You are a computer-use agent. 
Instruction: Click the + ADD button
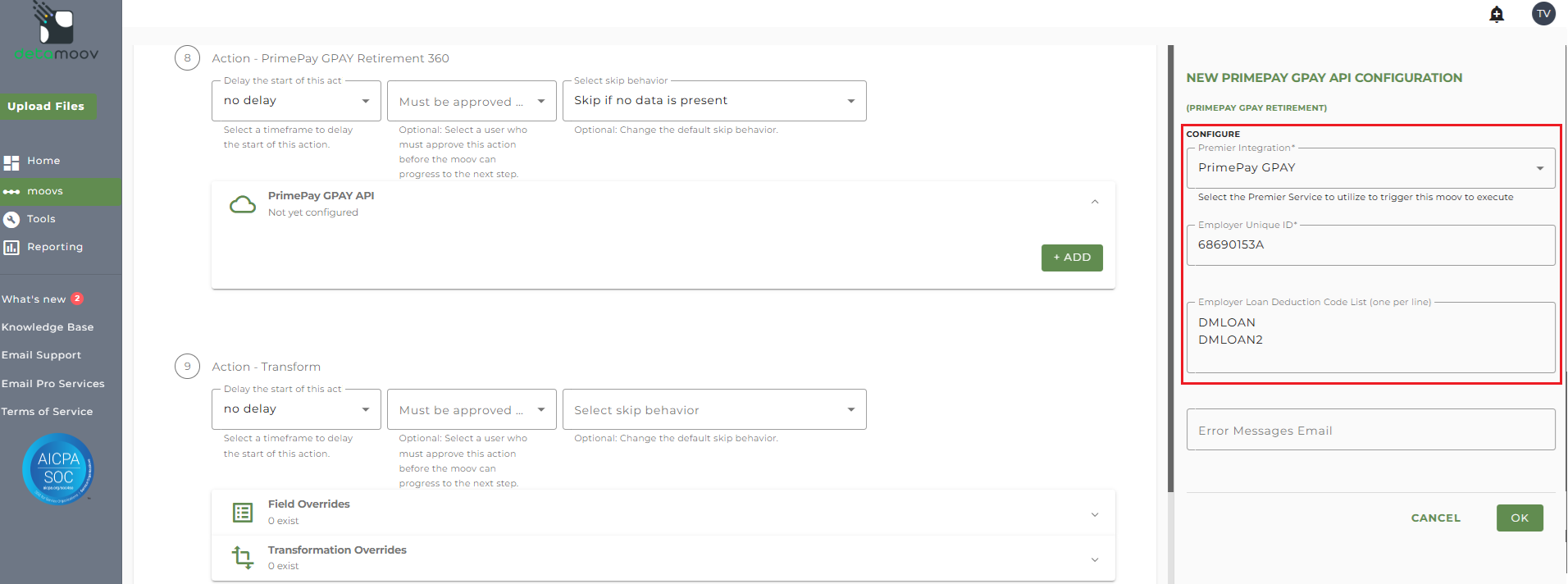[x=1072, y=258]
